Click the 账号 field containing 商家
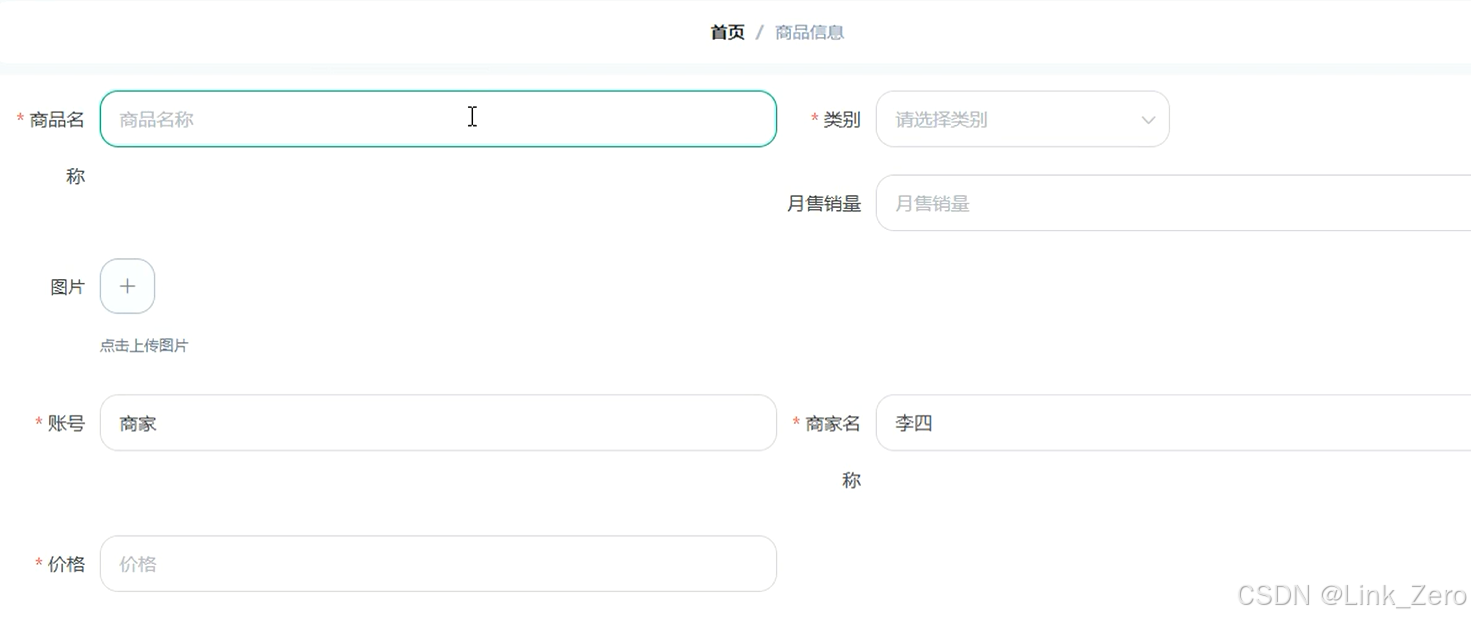The image size is (1471, 621). pos(437,422)
